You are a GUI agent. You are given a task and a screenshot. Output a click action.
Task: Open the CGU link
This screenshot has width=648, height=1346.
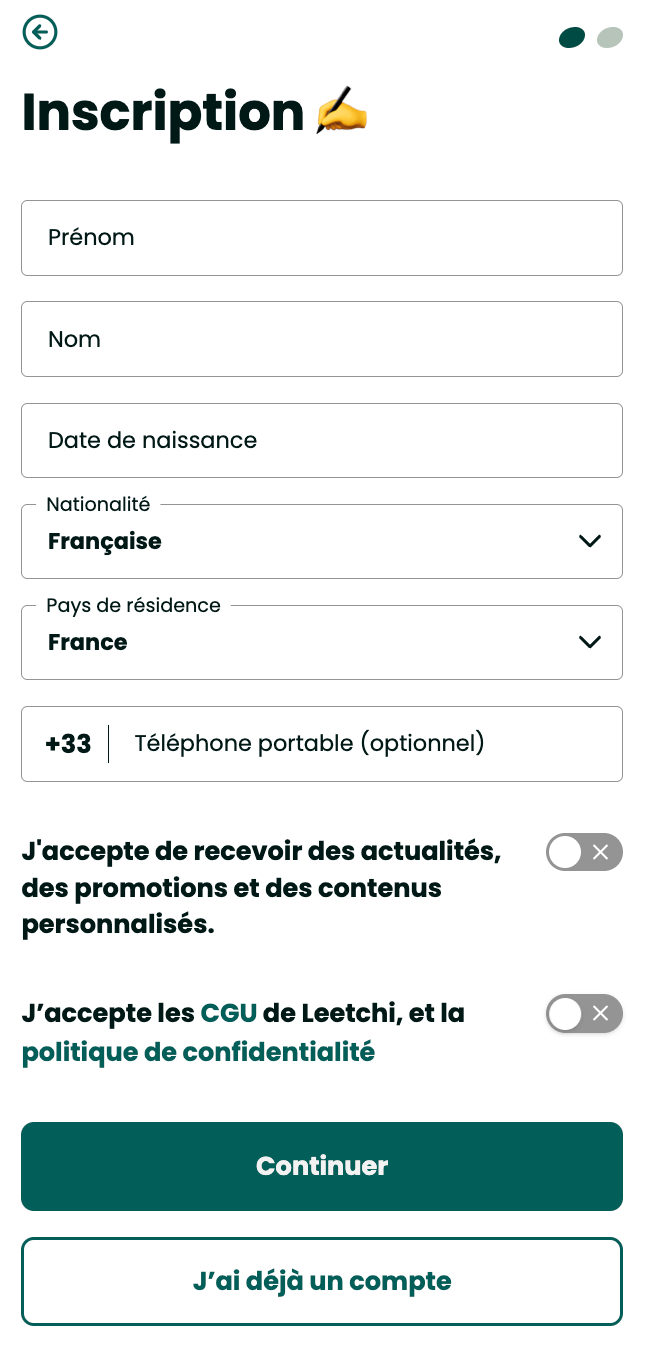(x=229, y=1013)
